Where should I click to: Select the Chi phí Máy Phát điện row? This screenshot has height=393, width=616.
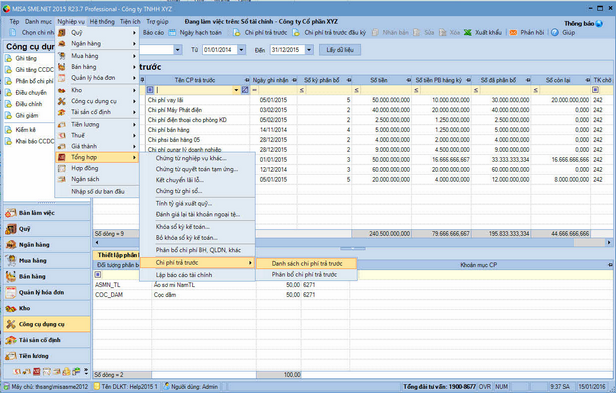(x=353, y=110)
